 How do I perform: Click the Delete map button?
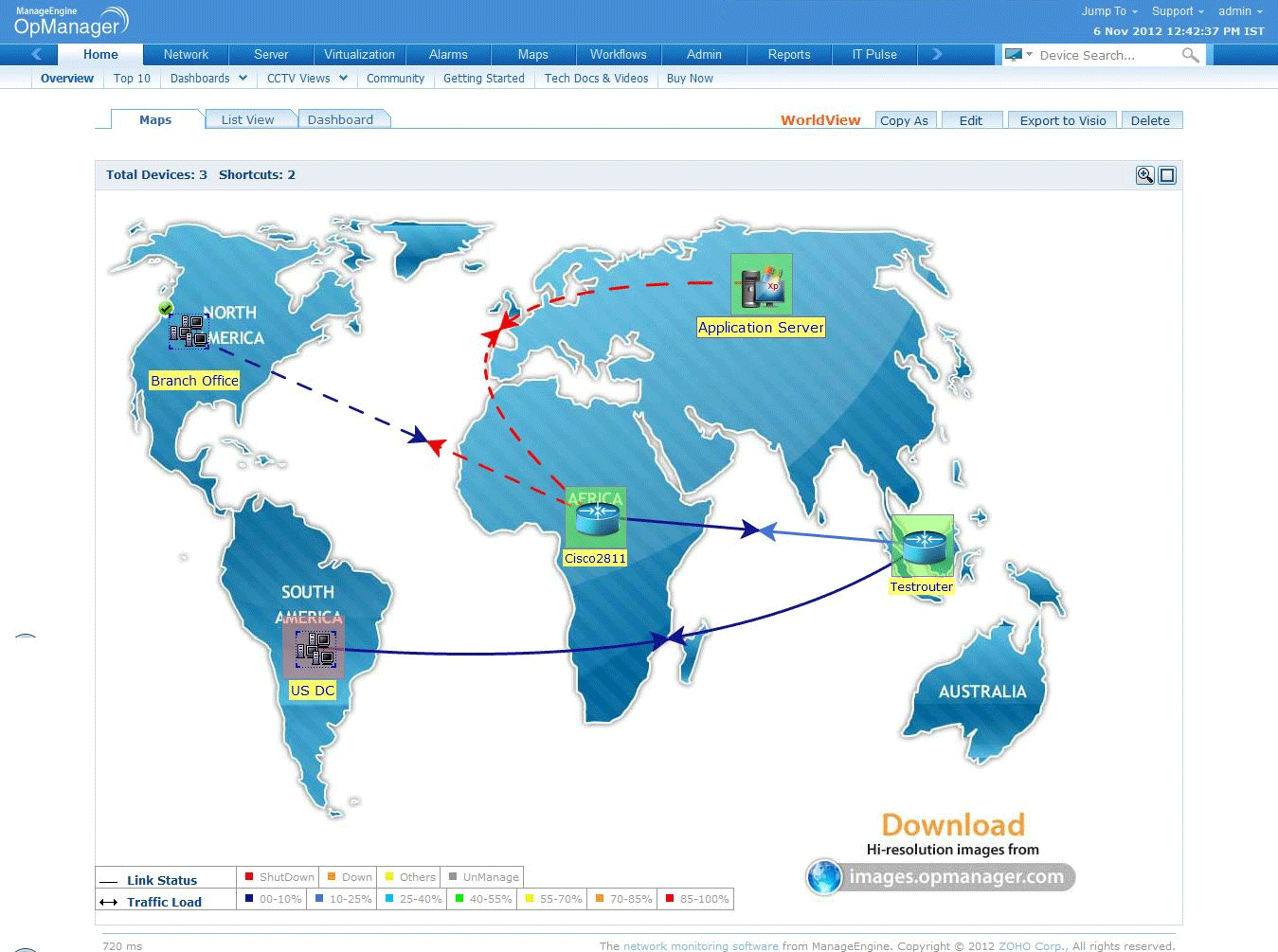tap(1150, 120)
